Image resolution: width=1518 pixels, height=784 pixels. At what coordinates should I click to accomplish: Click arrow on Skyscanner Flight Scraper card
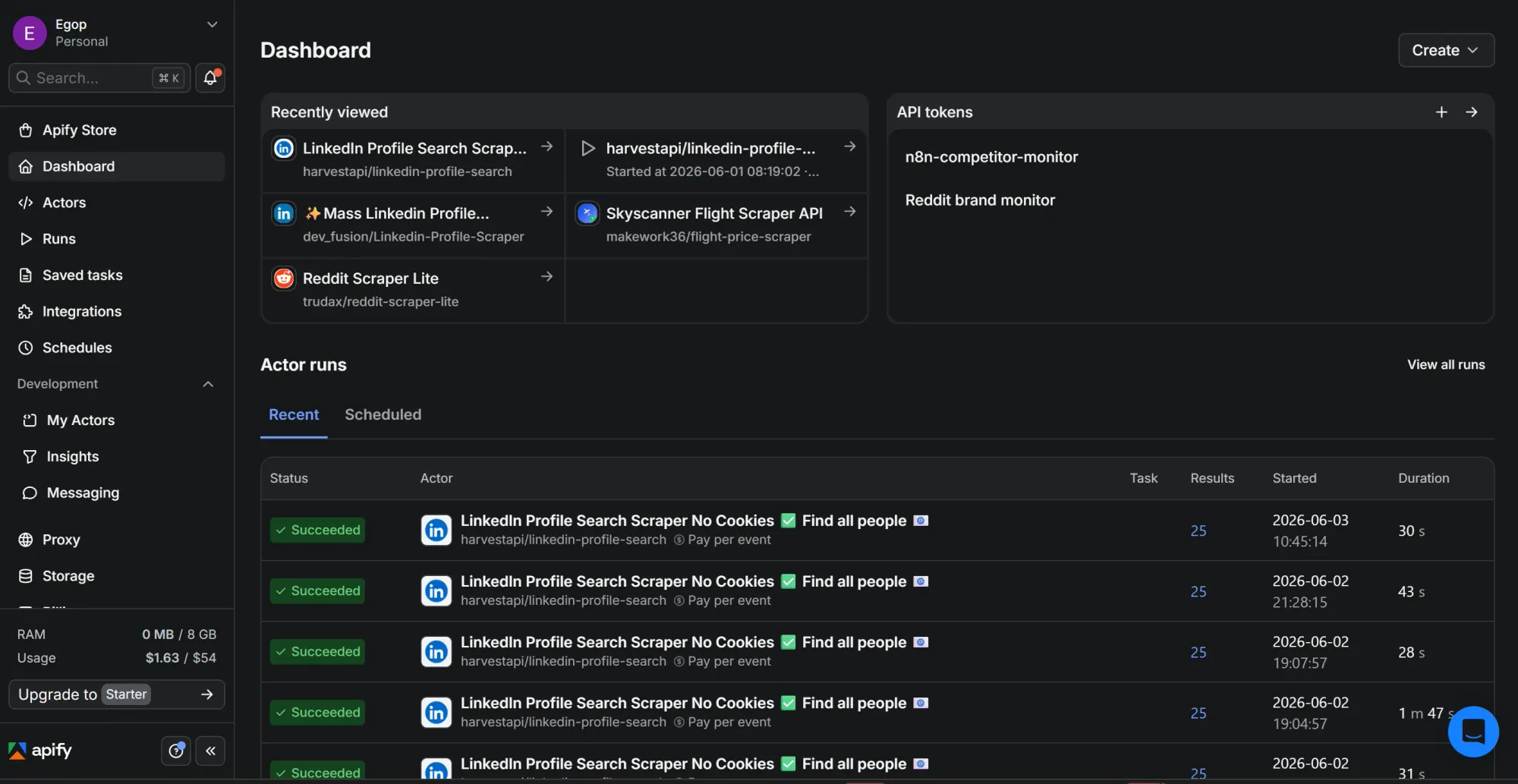850,212
